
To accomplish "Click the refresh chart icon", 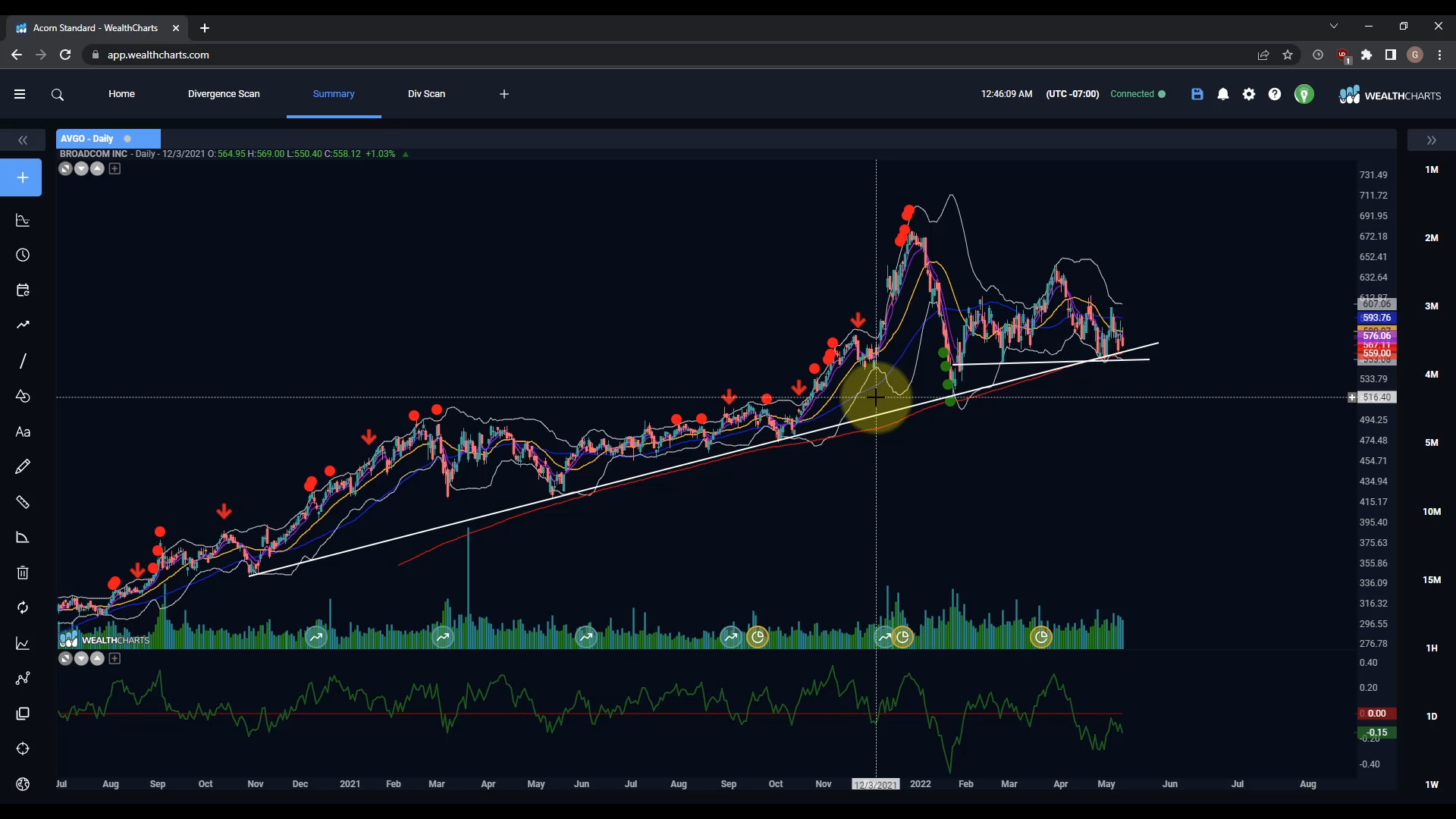I will pos(23,607).
